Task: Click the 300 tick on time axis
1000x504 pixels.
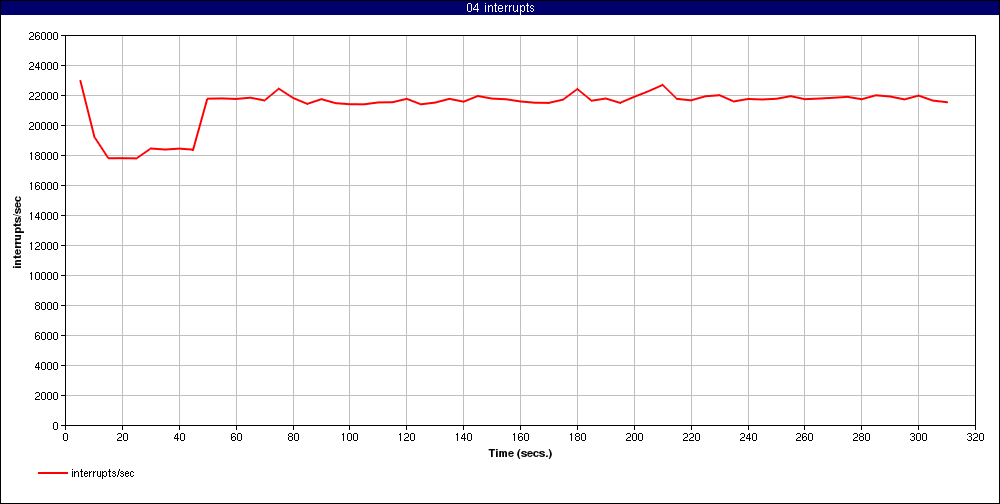Action: 918,438
